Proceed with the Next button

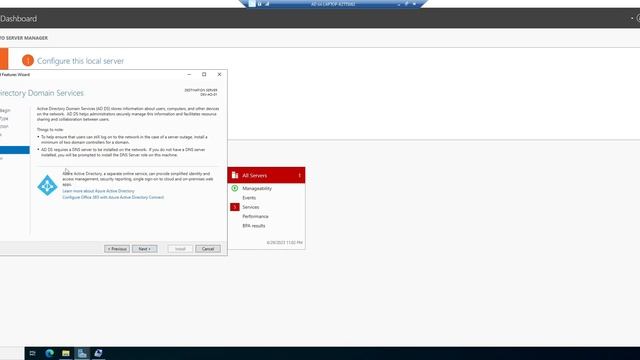(144, 249)
